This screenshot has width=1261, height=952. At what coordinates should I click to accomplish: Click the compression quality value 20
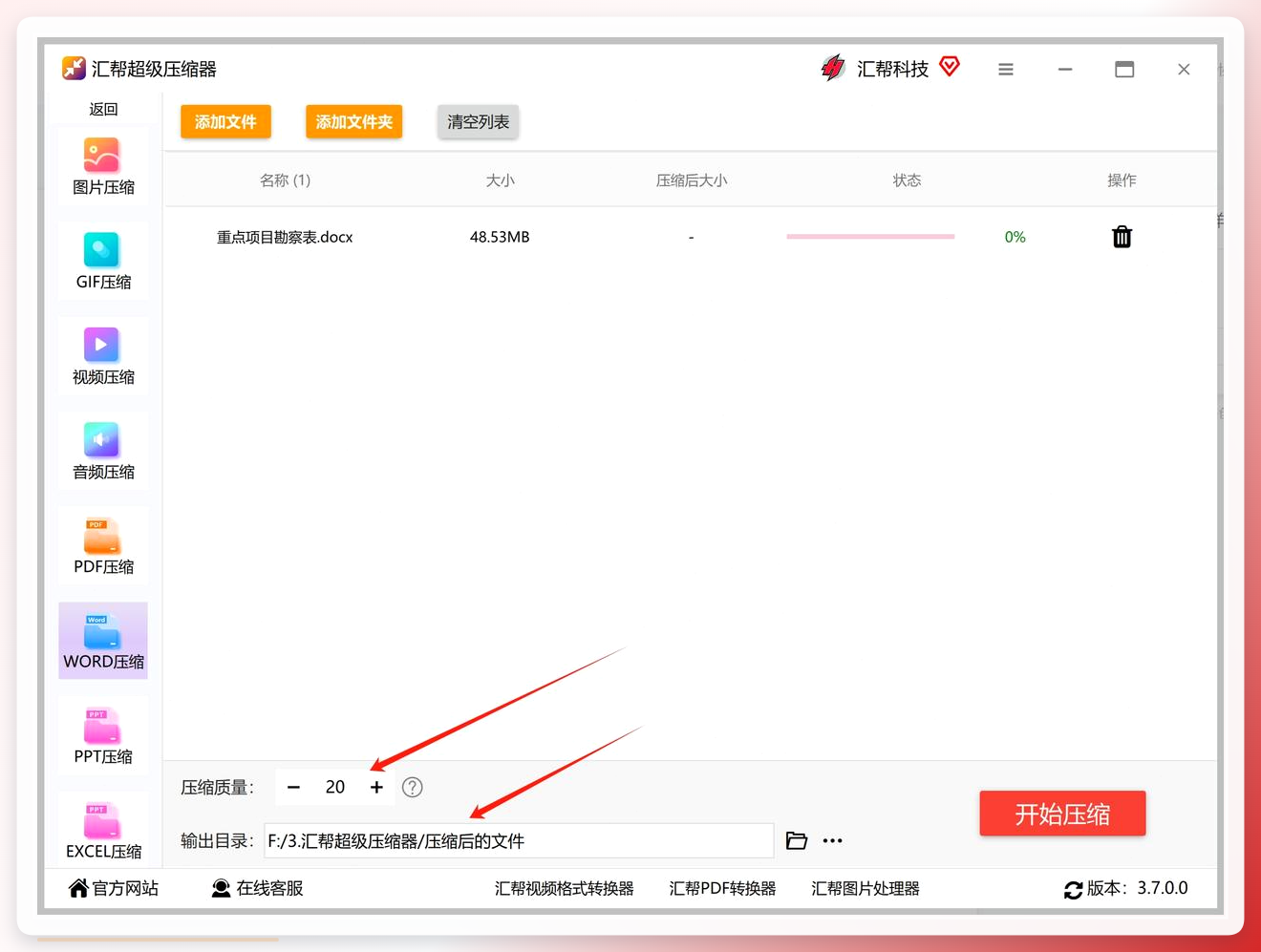(335, 787)
